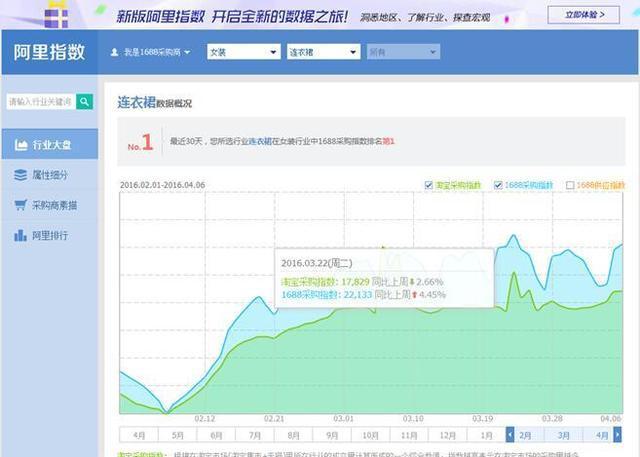The image size is (640, 457).
Task: Click the 2016.02.01-2016.04.06 date range text
Action: (x=162, y=185)
